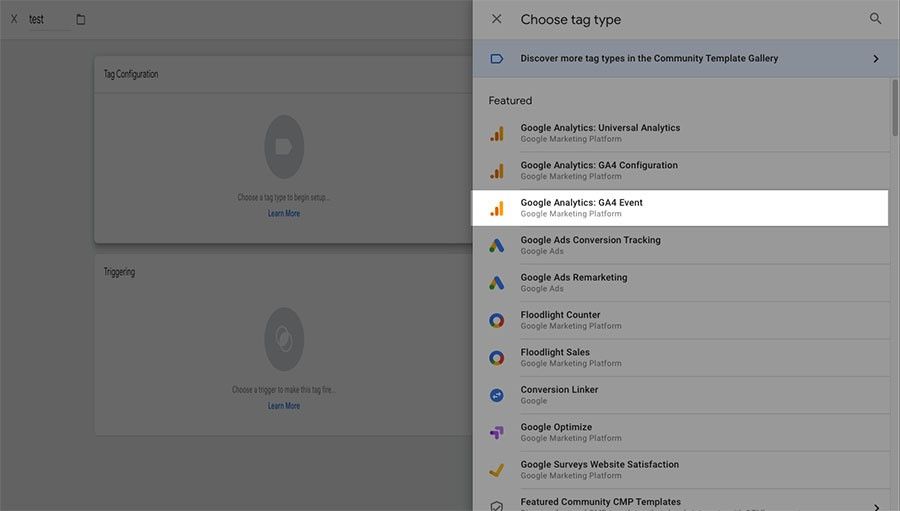This screenshot has height=511, width=900.
Task: Edit the tag name field 'test'
Action: 49,20
